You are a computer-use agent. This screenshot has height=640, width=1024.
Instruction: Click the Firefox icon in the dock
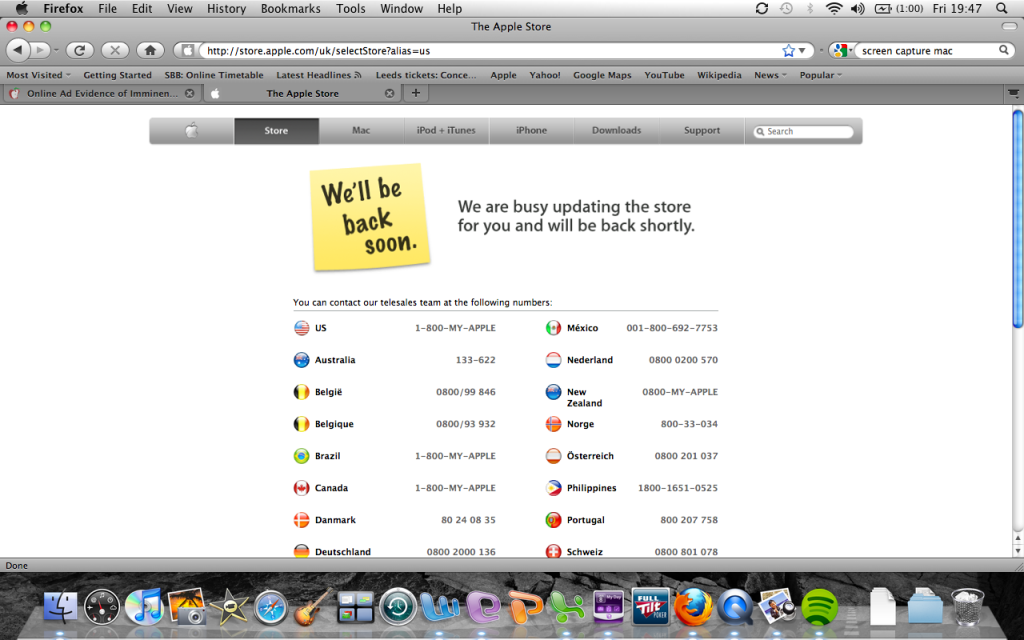click(x=693, y=607)
